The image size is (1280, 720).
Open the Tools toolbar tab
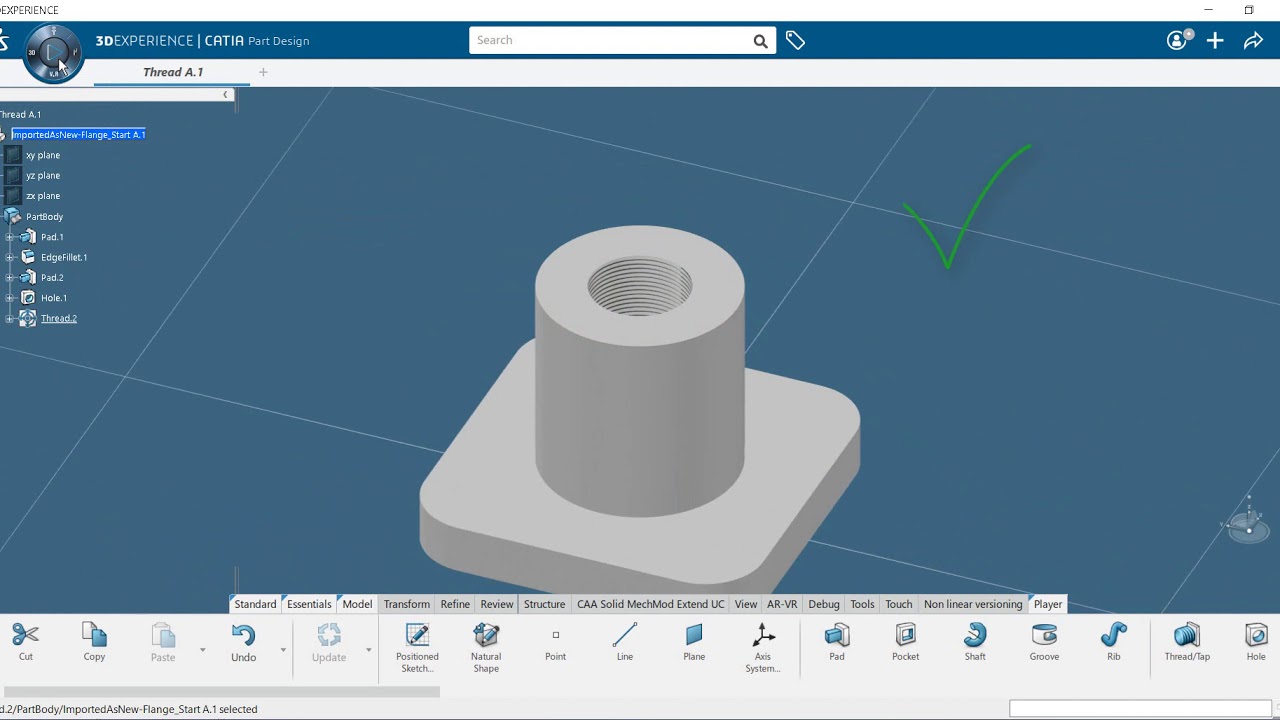pyautogui.click(x=862, y=604)
